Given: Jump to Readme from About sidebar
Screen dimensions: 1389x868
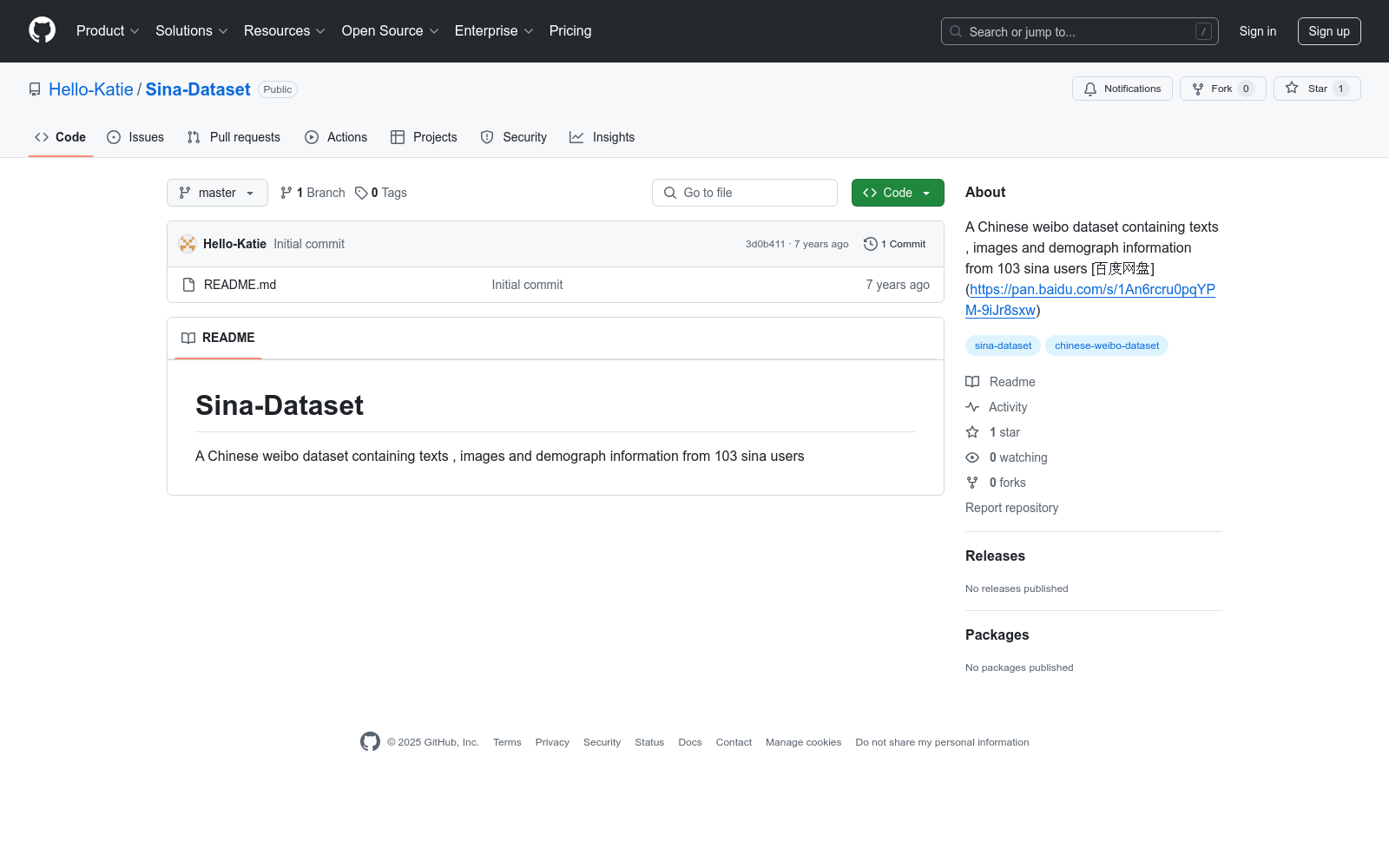Looking at the screenshot, I should [x=1001, y=382].
